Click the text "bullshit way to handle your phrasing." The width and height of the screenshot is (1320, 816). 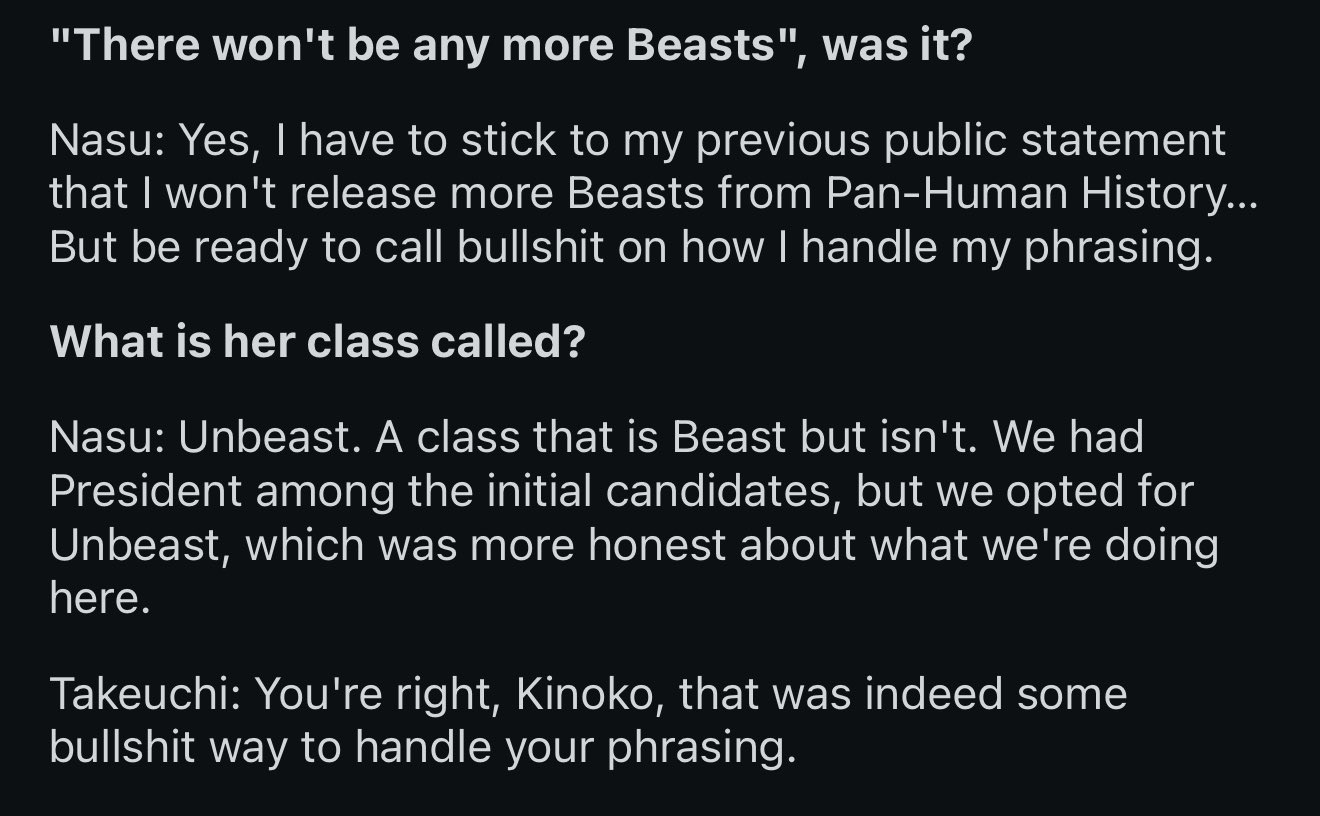click(x=423, y=749)
